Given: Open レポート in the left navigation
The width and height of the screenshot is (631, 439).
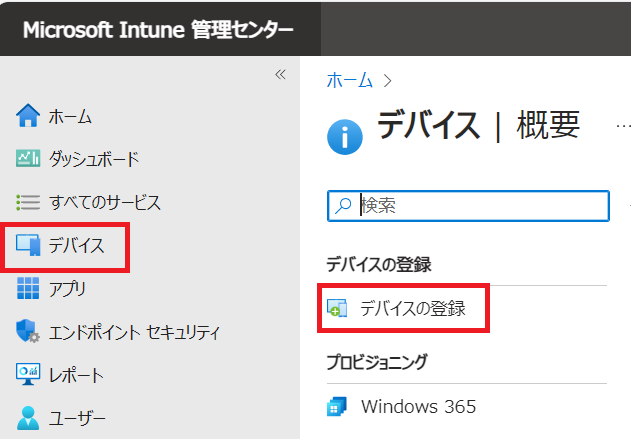Looking at the screenshot, I should (x=76, y=375).
